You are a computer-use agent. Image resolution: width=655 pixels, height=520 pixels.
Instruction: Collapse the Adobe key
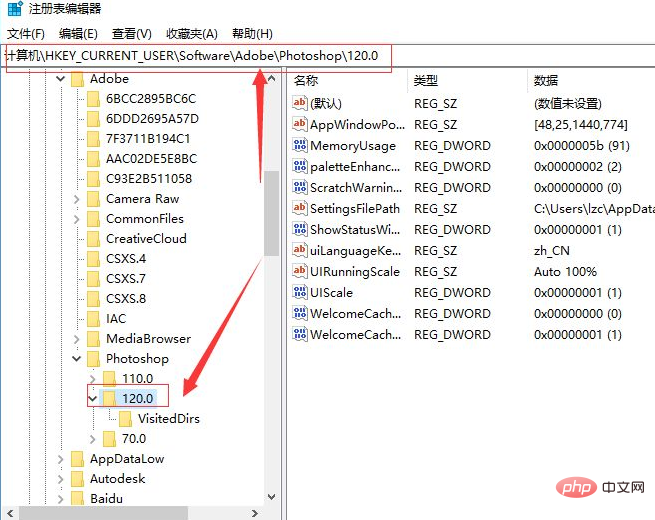pos(61,79)
